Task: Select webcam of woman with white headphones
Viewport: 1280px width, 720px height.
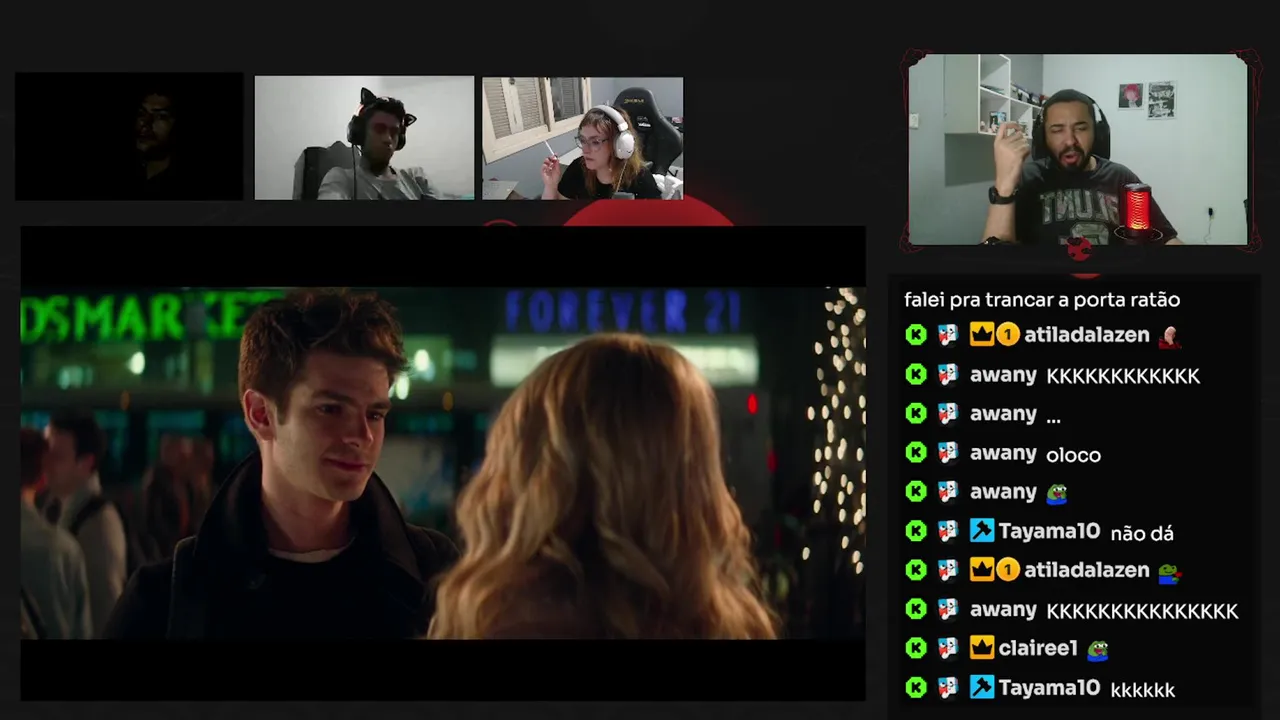Action: tap(582, 138)
